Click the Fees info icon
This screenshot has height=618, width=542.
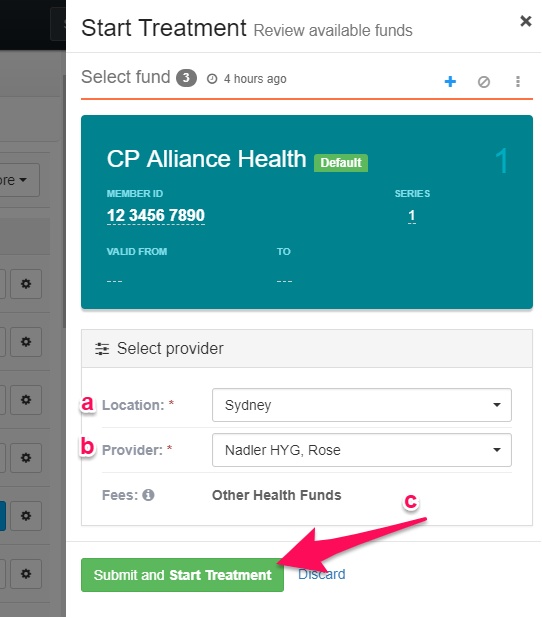point(148,495)
